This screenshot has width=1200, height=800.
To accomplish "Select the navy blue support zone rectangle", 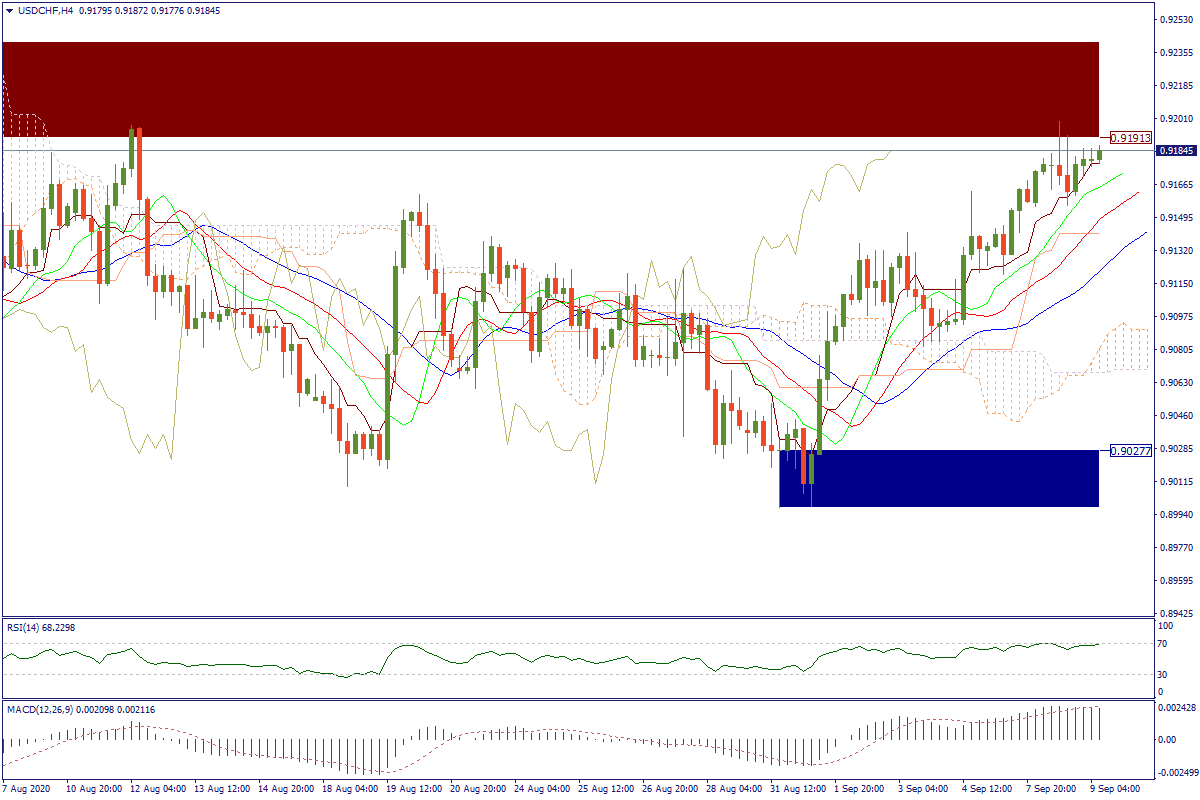I will click(x=938, y=478).
